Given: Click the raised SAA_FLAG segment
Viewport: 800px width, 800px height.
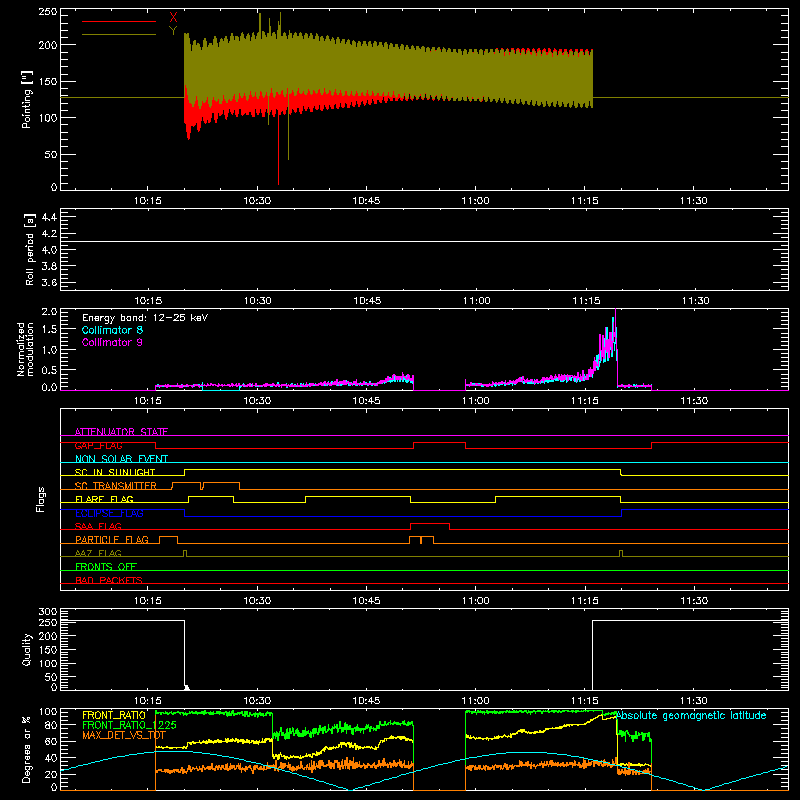Looking at the screenshot, I should (x=430, y=524).
